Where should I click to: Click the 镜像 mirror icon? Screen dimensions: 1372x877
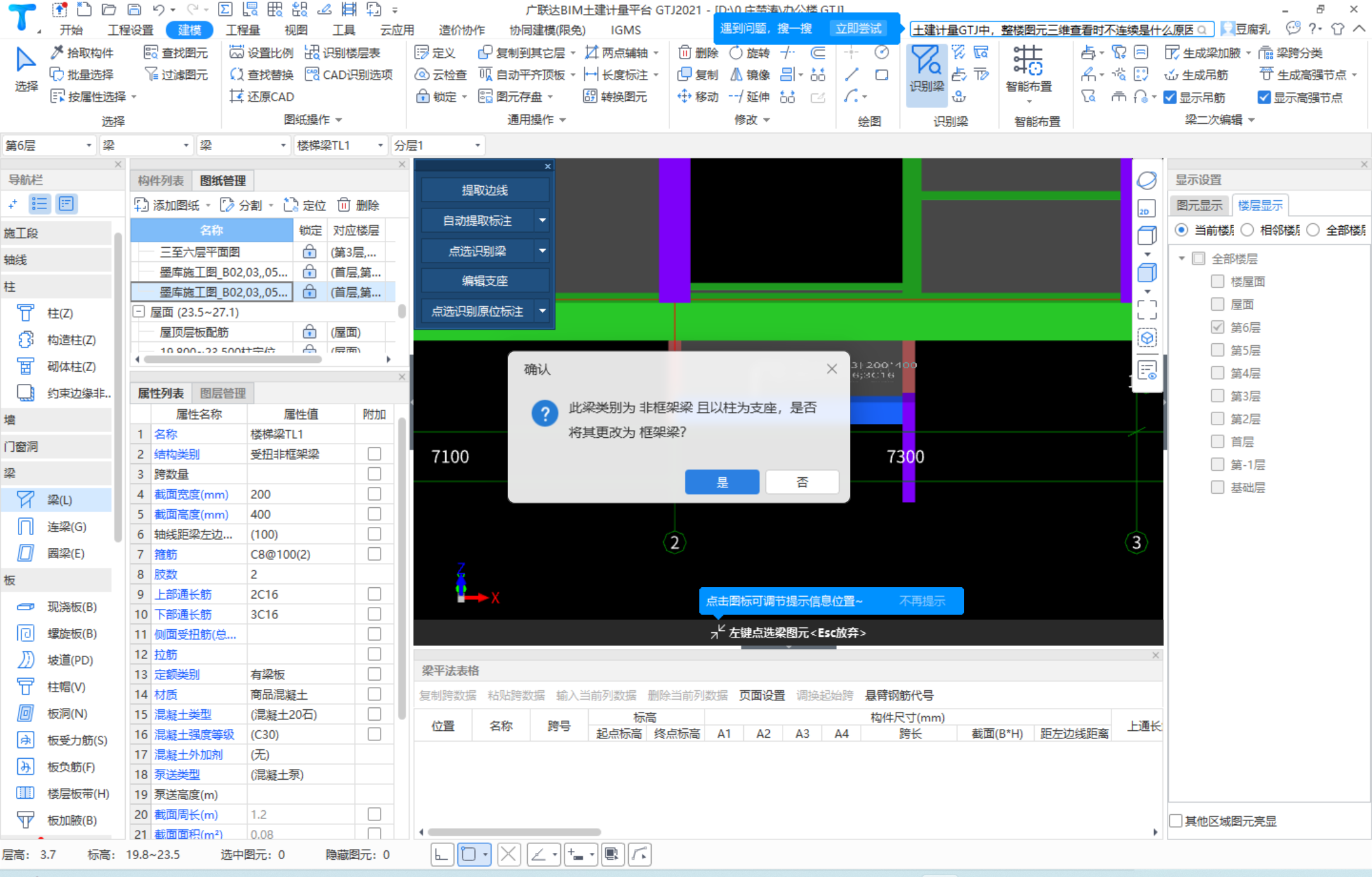[736, 74]
